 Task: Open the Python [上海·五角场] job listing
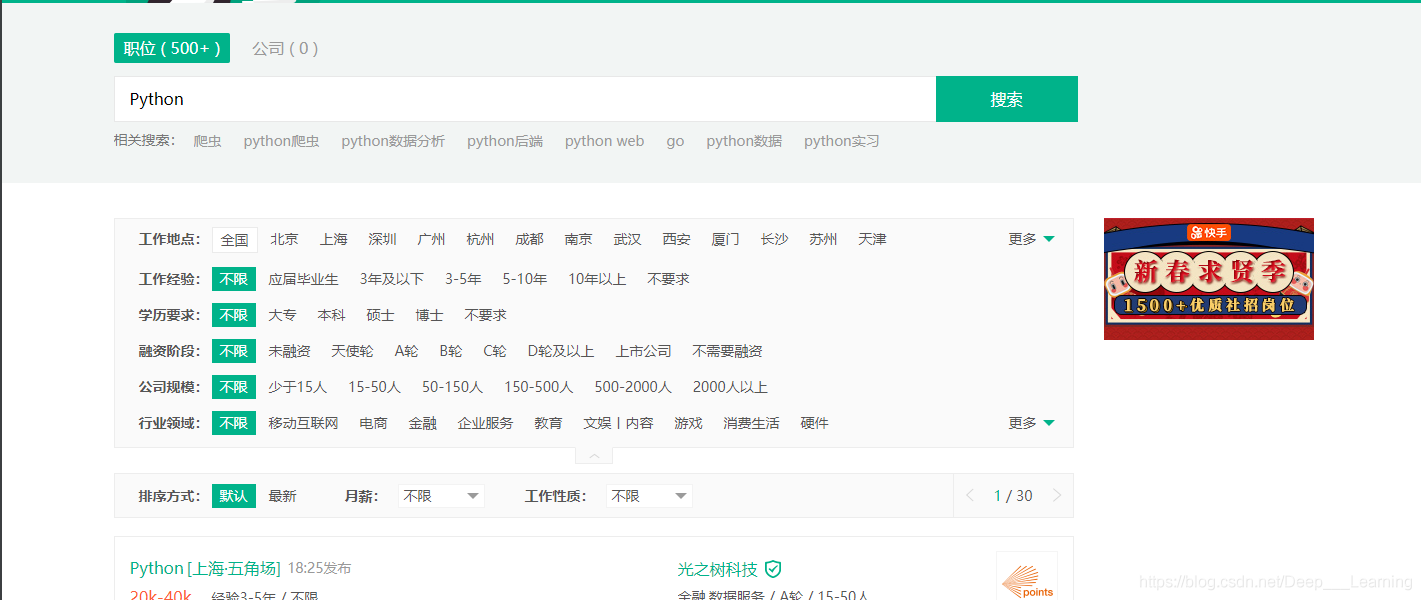point(205,568)
